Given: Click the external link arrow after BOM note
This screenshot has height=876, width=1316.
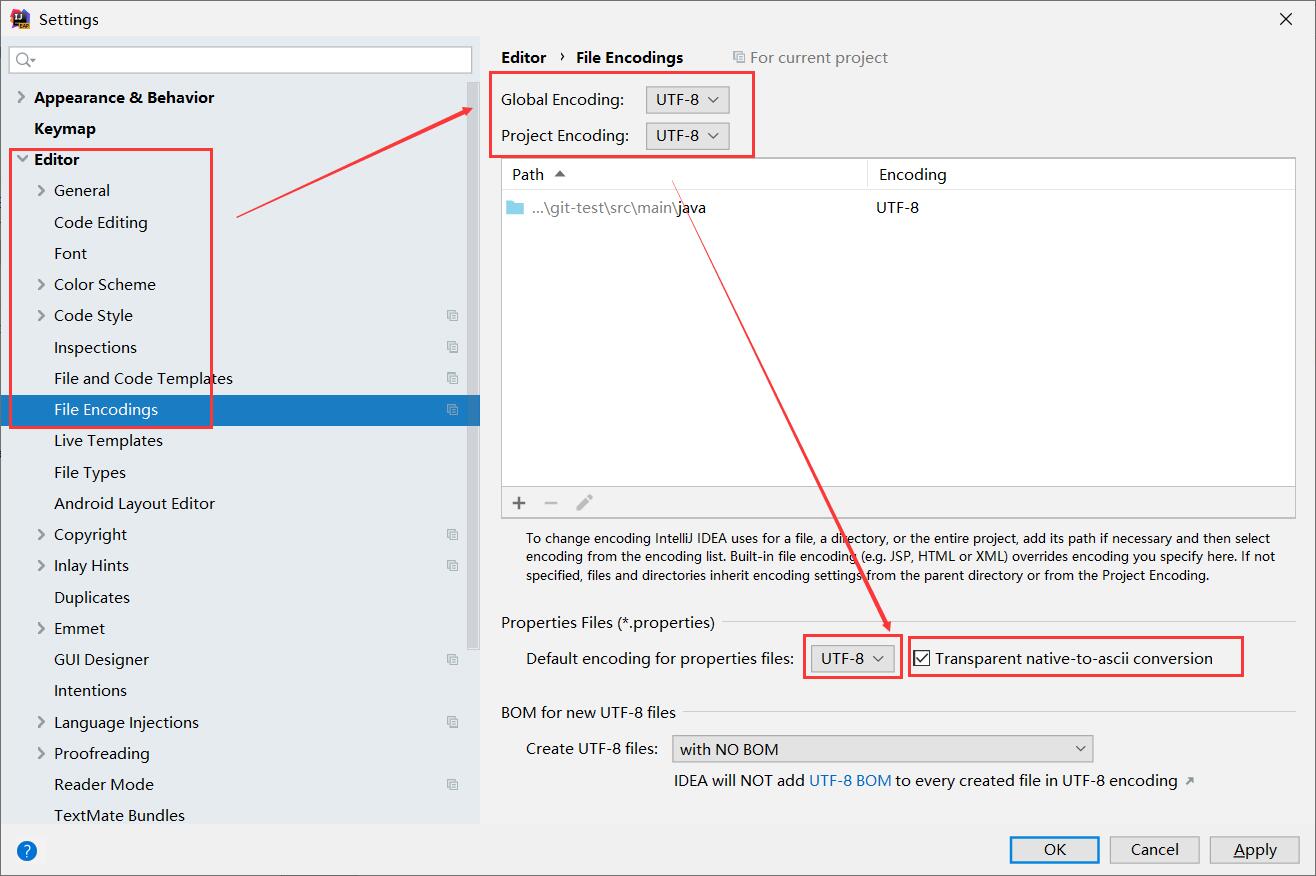Looking at the screenshot, I should point(1190,781).
